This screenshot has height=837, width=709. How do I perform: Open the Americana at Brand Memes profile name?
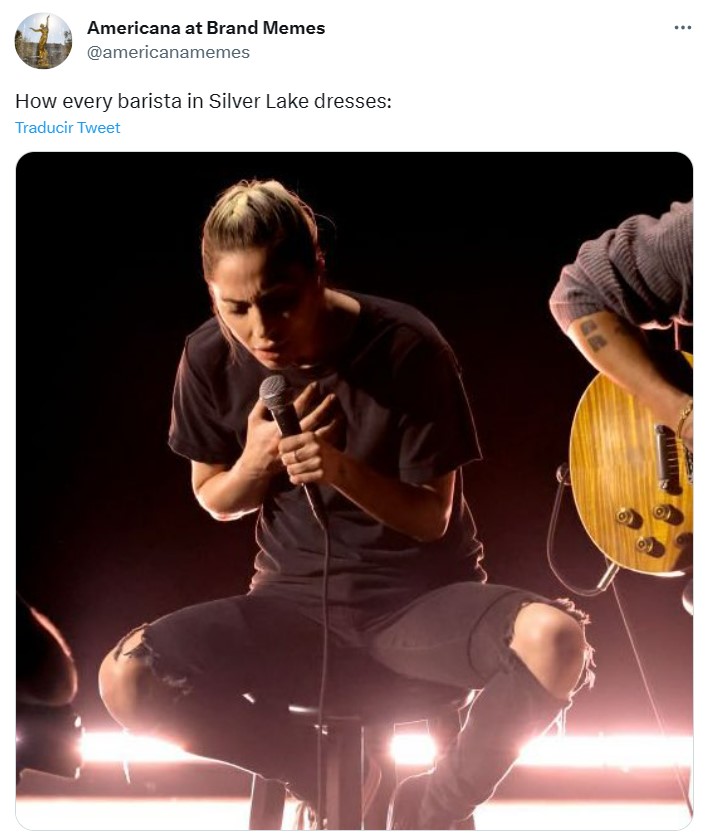pos(206,28)
